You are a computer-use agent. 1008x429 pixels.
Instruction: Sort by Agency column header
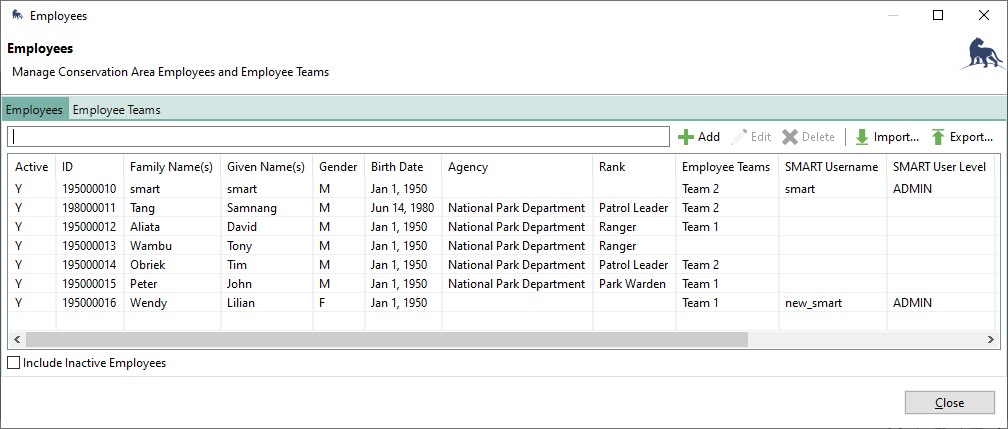467,166
